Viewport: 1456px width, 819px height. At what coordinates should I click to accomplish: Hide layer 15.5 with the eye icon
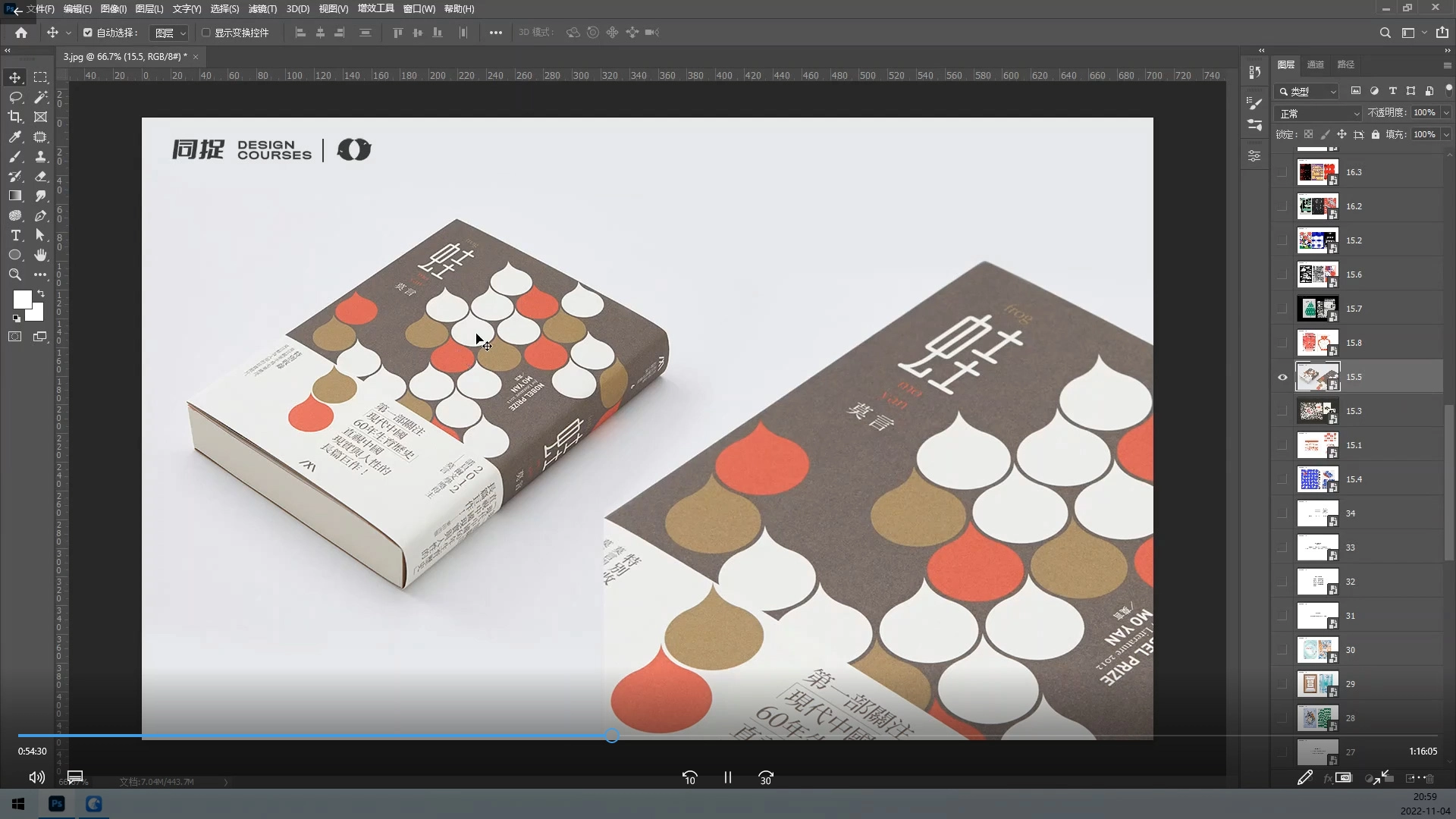(1282, 377)
